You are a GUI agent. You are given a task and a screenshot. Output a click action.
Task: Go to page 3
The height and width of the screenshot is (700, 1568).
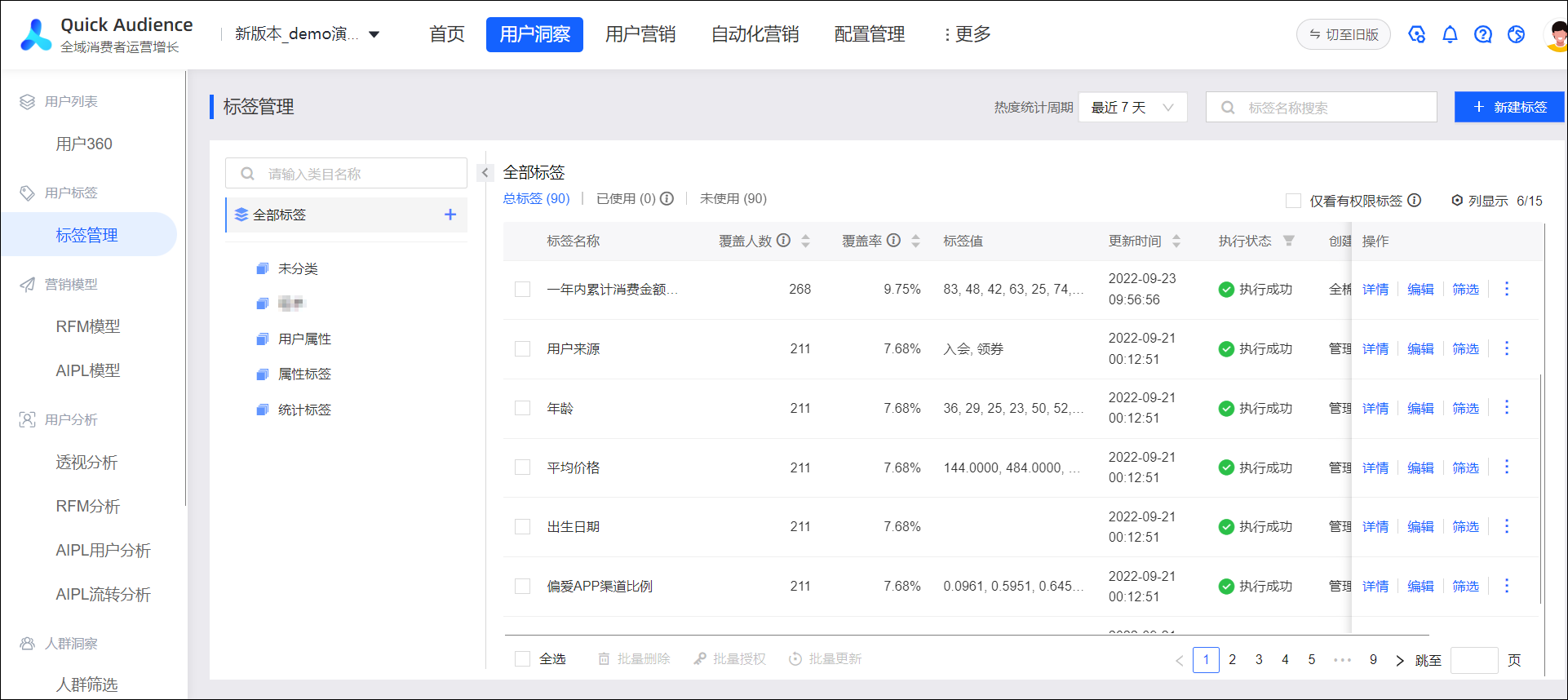(1259, 659)
